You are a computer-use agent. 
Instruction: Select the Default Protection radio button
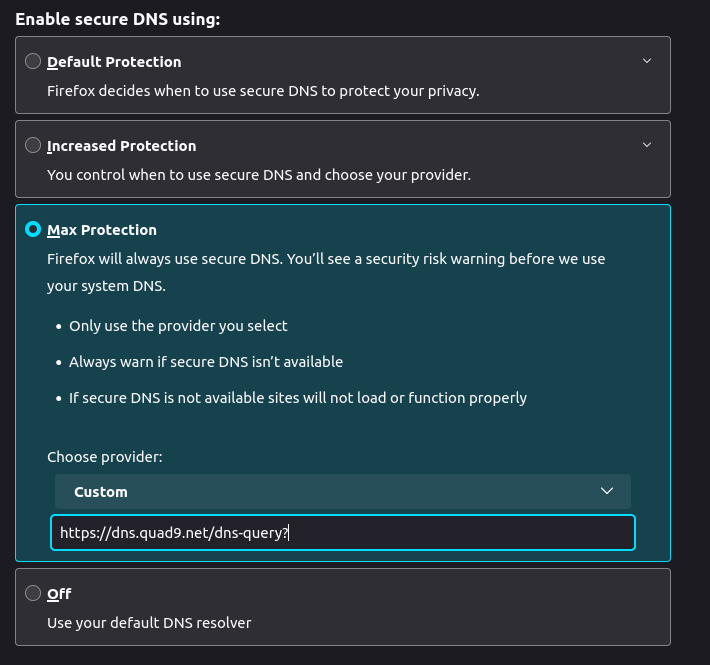[x=33, y=62]
